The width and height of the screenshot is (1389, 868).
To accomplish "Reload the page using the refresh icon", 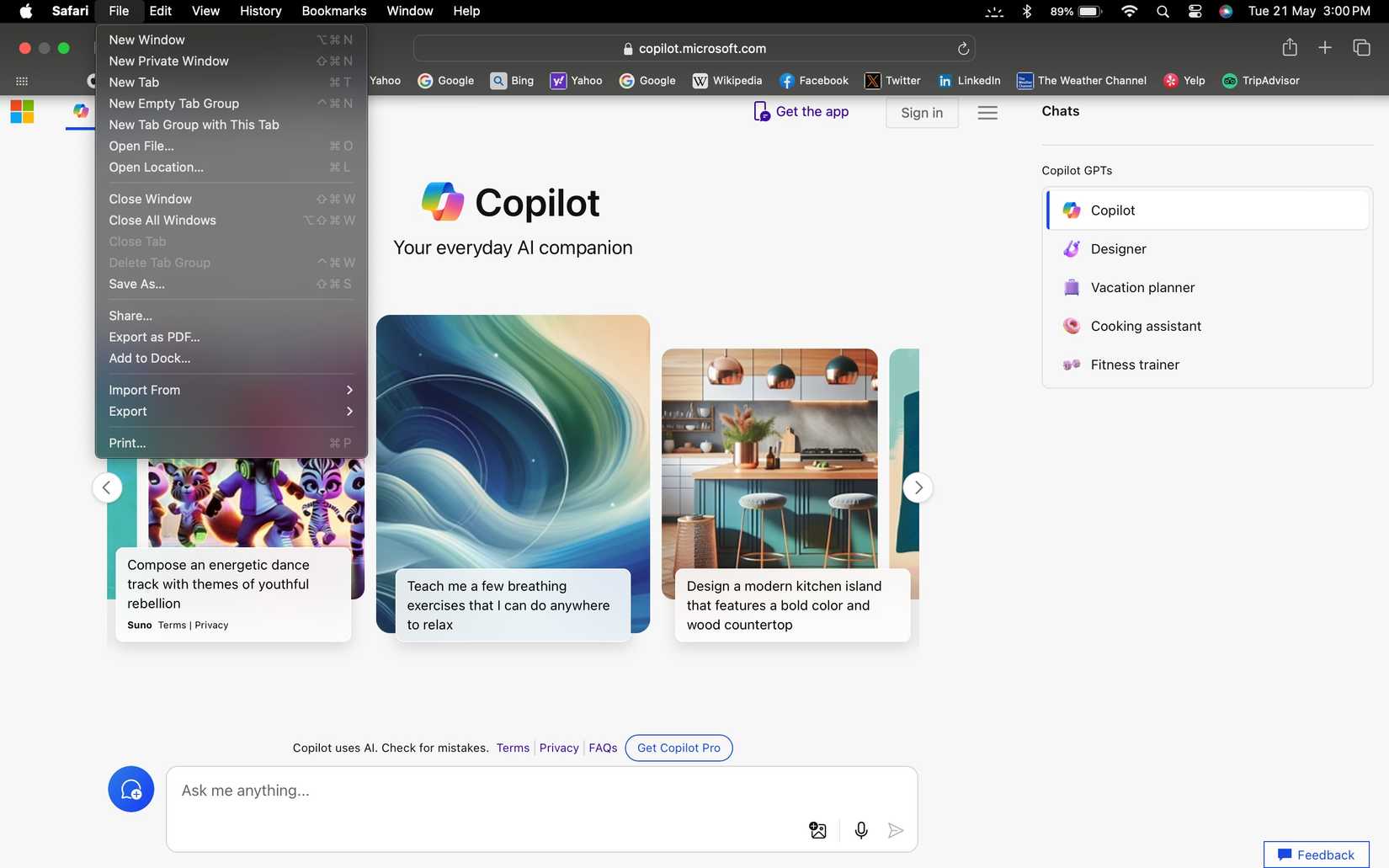I will pyautogui.click(x=963, y=49).
